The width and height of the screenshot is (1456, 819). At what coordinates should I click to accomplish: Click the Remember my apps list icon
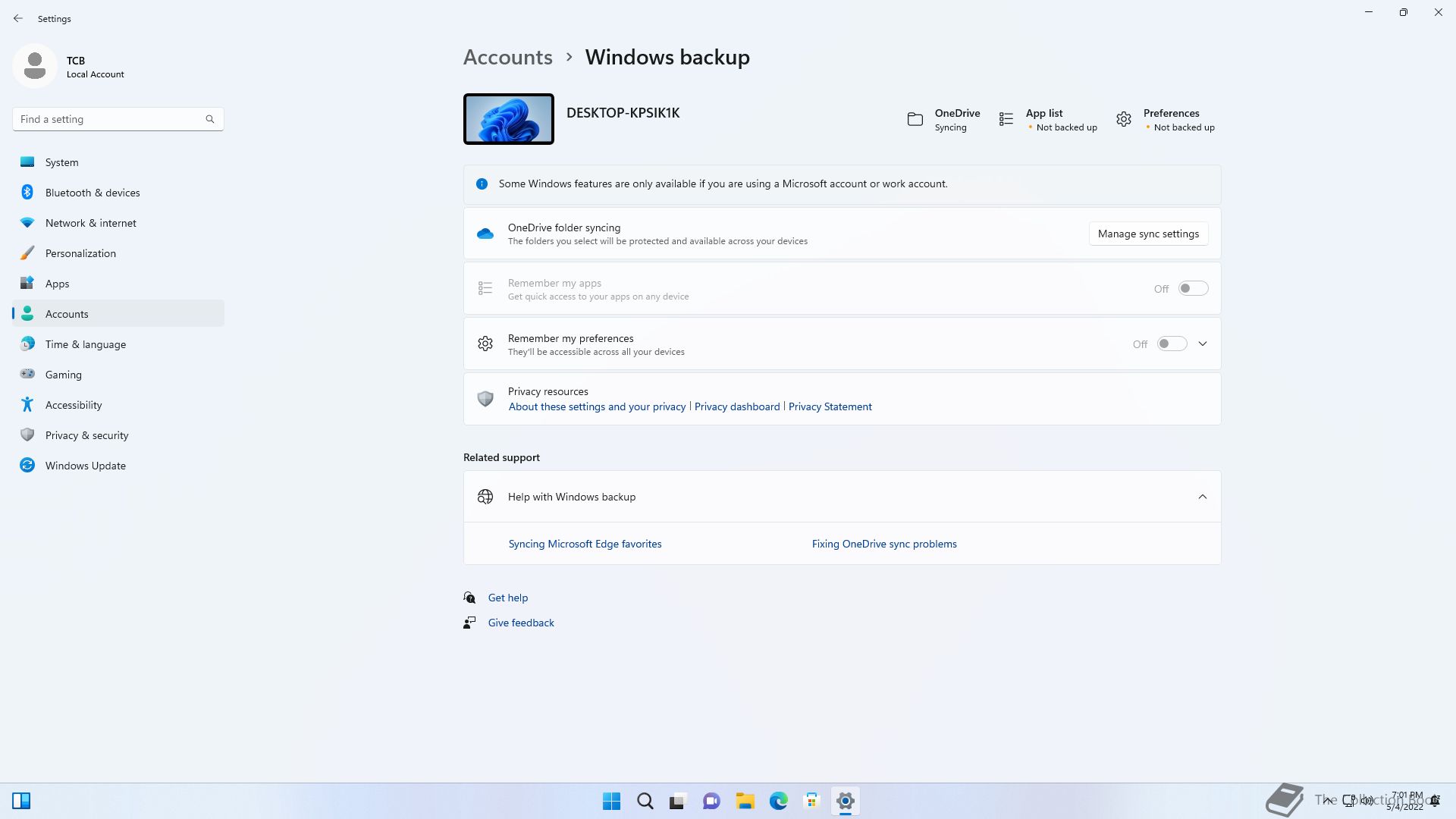(485, 288)
